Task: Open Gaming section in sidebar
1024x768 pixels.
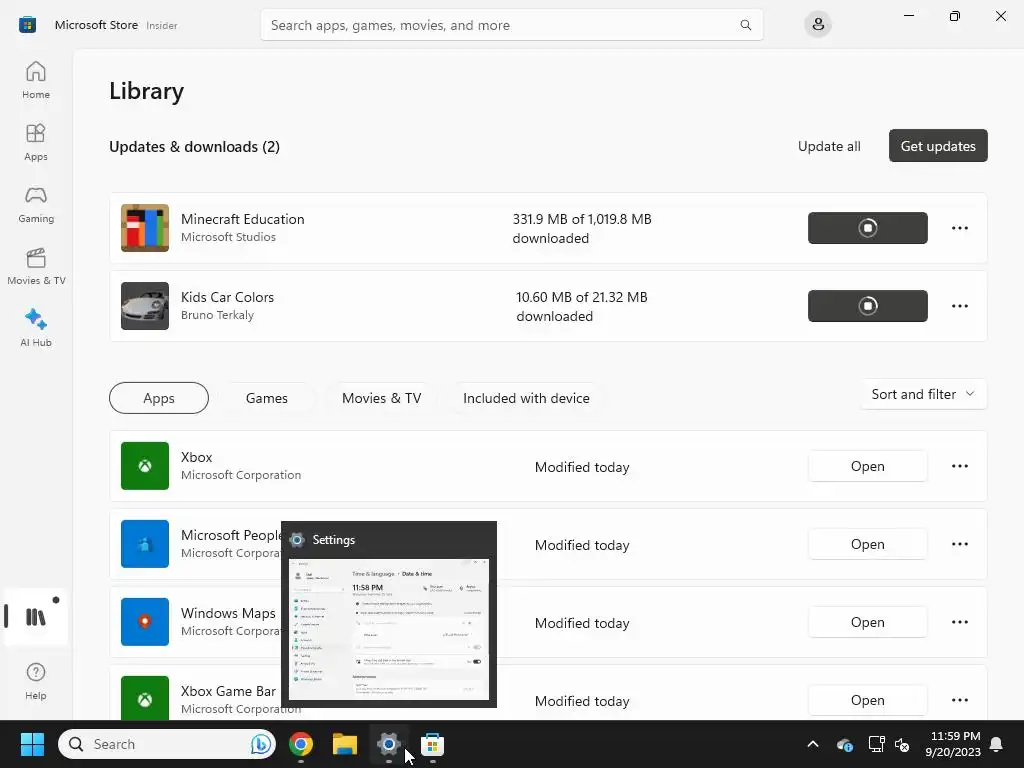Action: 36,204
